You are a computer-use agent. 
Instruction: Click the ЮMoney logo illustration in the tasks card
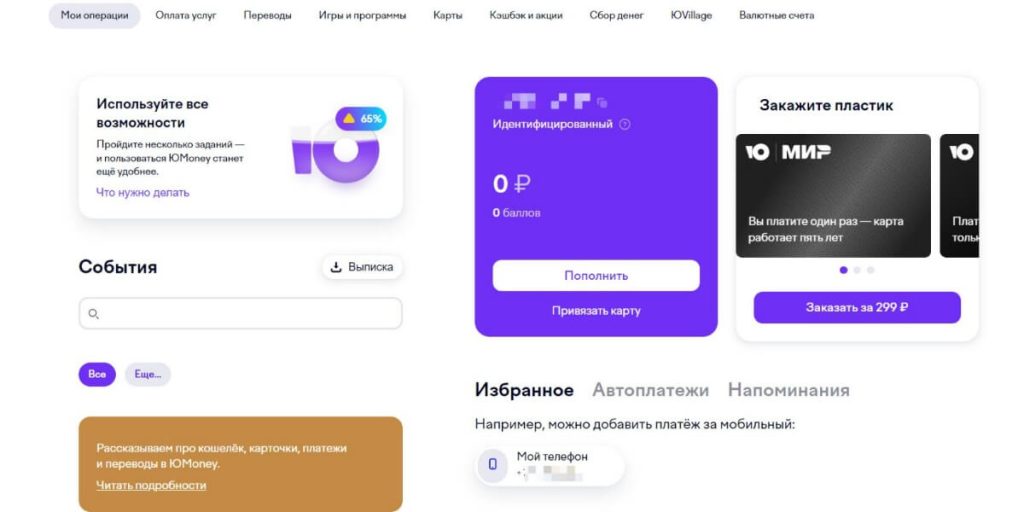[335, 153]
